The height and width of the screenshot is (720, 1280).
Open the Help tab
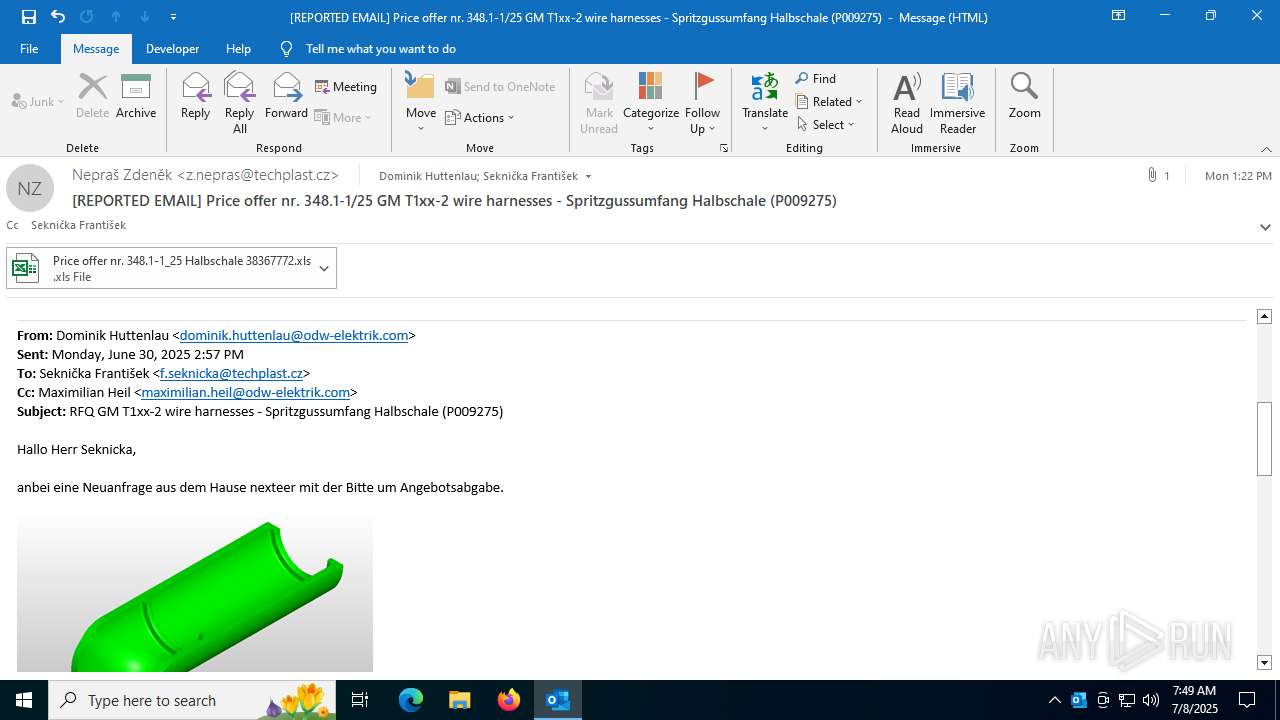pos(238,49)
